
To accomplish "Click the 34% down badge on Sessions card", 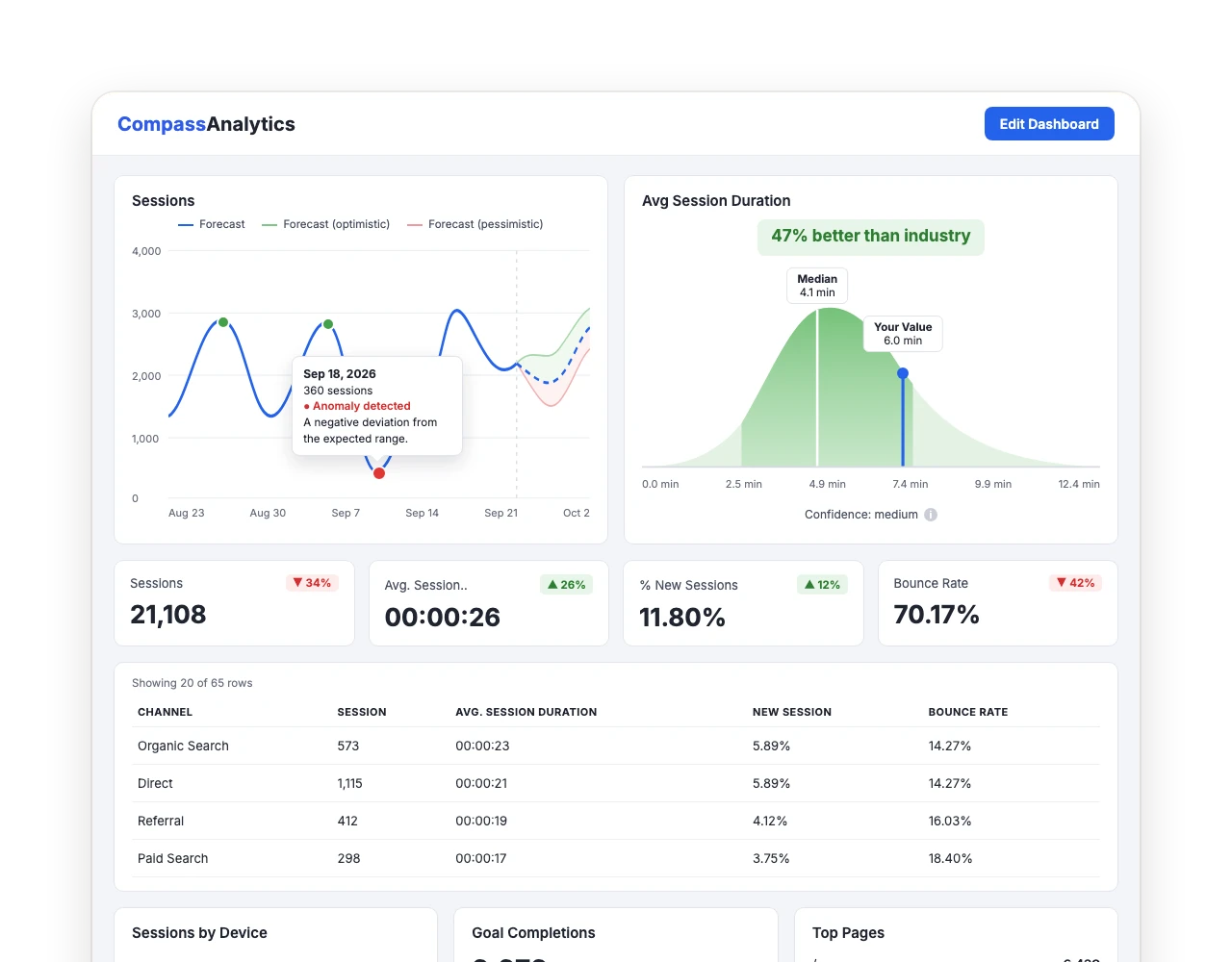I will tap(312, 583).
